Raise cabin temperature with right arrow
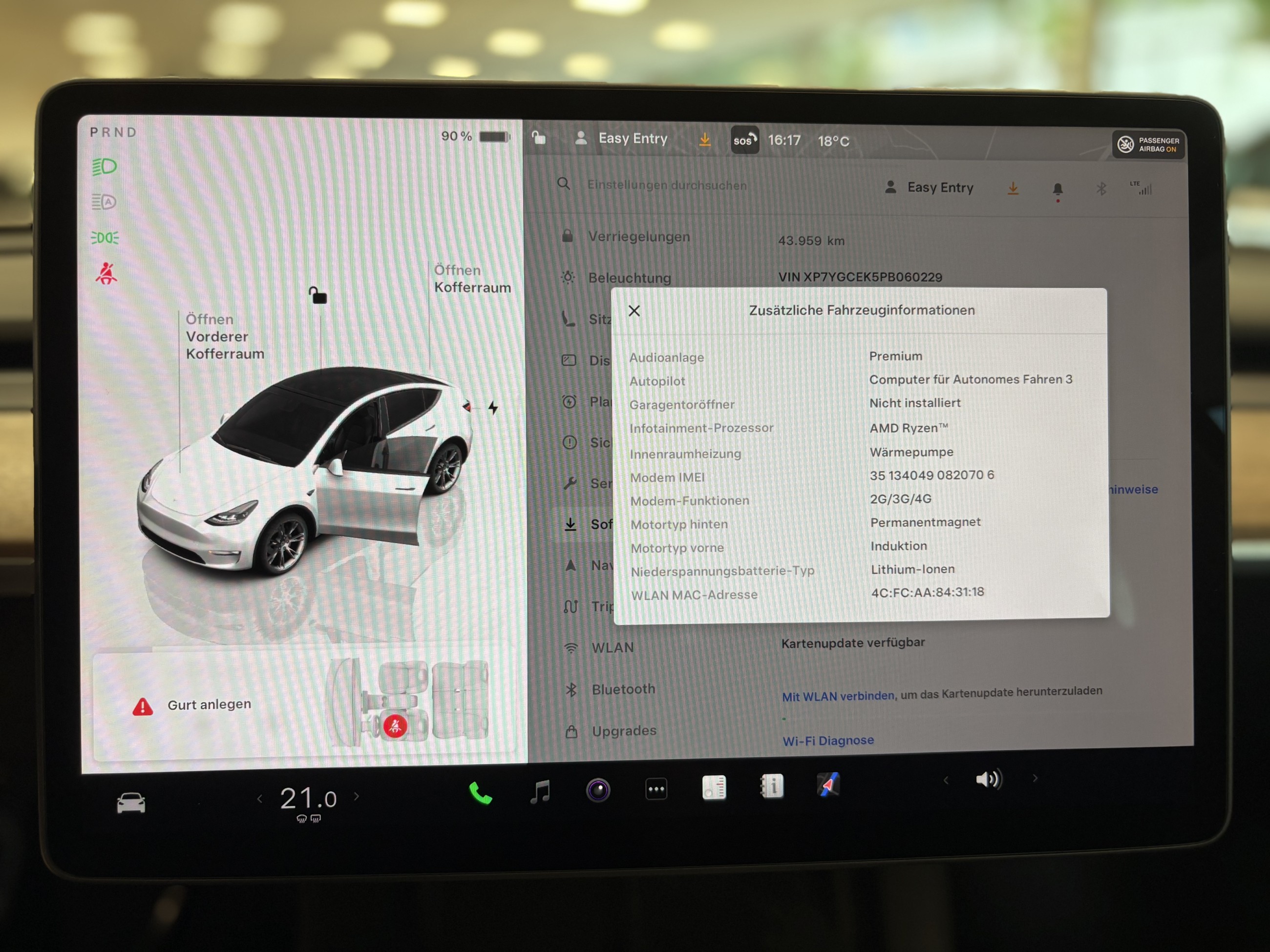1270x952 pixels. coord(357,796)
